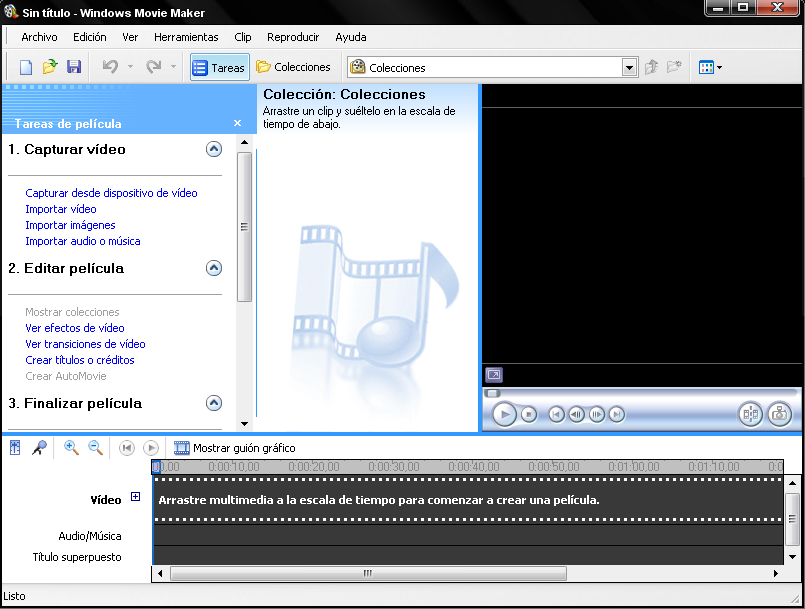Toggle the Tareas pane button

(220, 67)
